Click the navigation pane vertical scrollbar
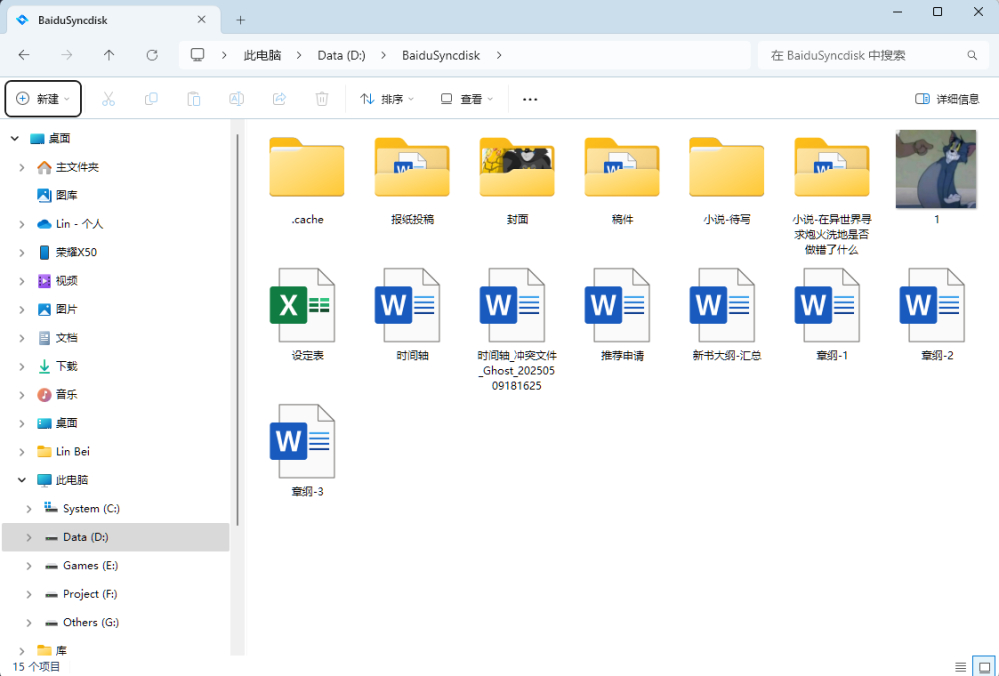This screenshot has width=999, height=676. [237, 330]
